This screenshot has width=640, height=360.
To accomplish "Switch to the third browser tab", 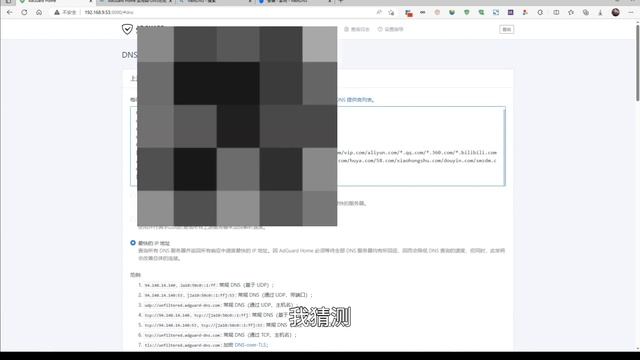I will [x=215, y=2].
